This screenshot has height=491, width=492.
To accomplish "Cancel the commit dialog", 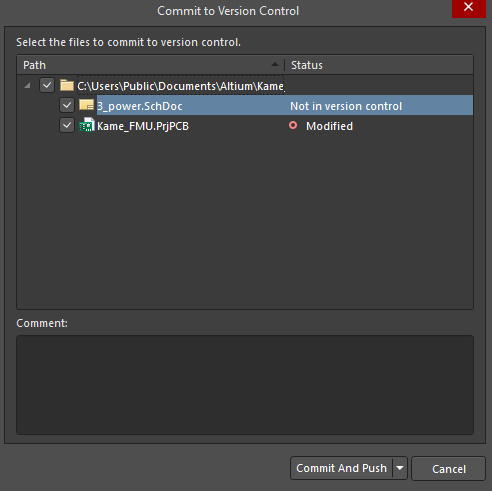I will coord(448,469).
